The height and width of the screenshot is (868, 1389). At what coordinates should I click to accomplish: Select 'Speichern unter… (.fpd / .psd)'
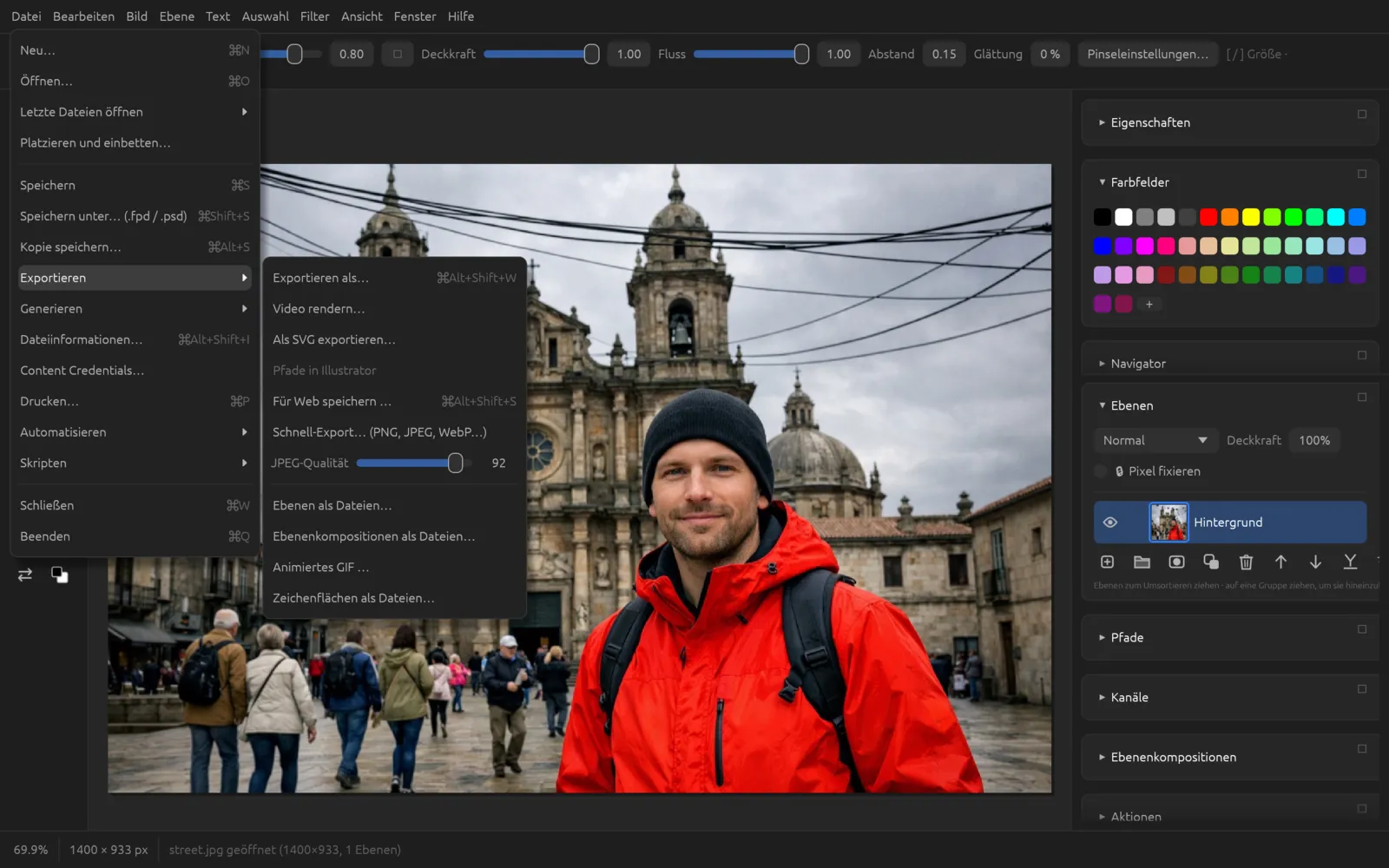(134, 216)
